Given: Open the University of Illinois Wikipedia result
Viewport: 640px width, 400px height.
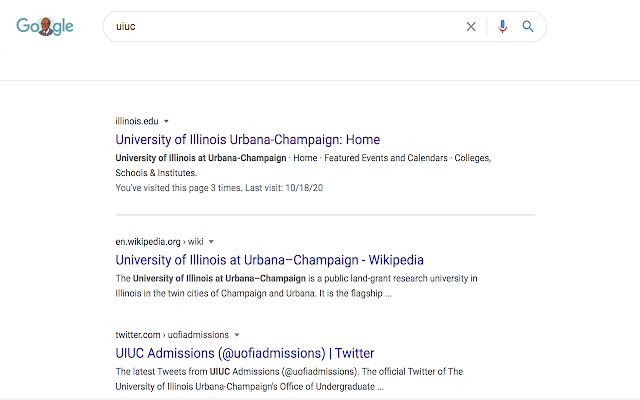Looking at the screenshot, I should point(269,260).
